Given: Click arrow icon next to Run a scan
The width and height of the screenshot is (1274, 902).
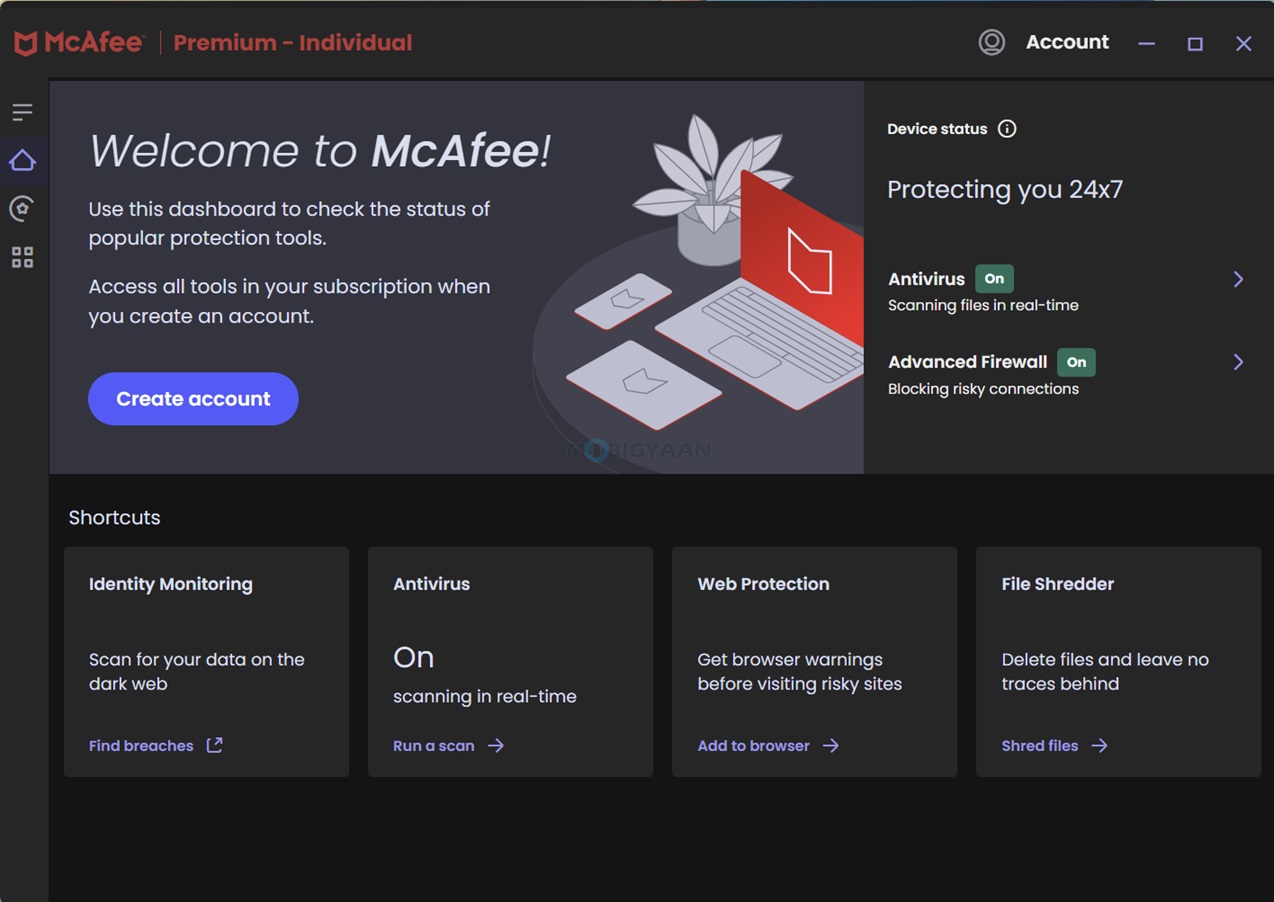Looking at the screenshot, I should pyautogui.click(x=496, y=746).
